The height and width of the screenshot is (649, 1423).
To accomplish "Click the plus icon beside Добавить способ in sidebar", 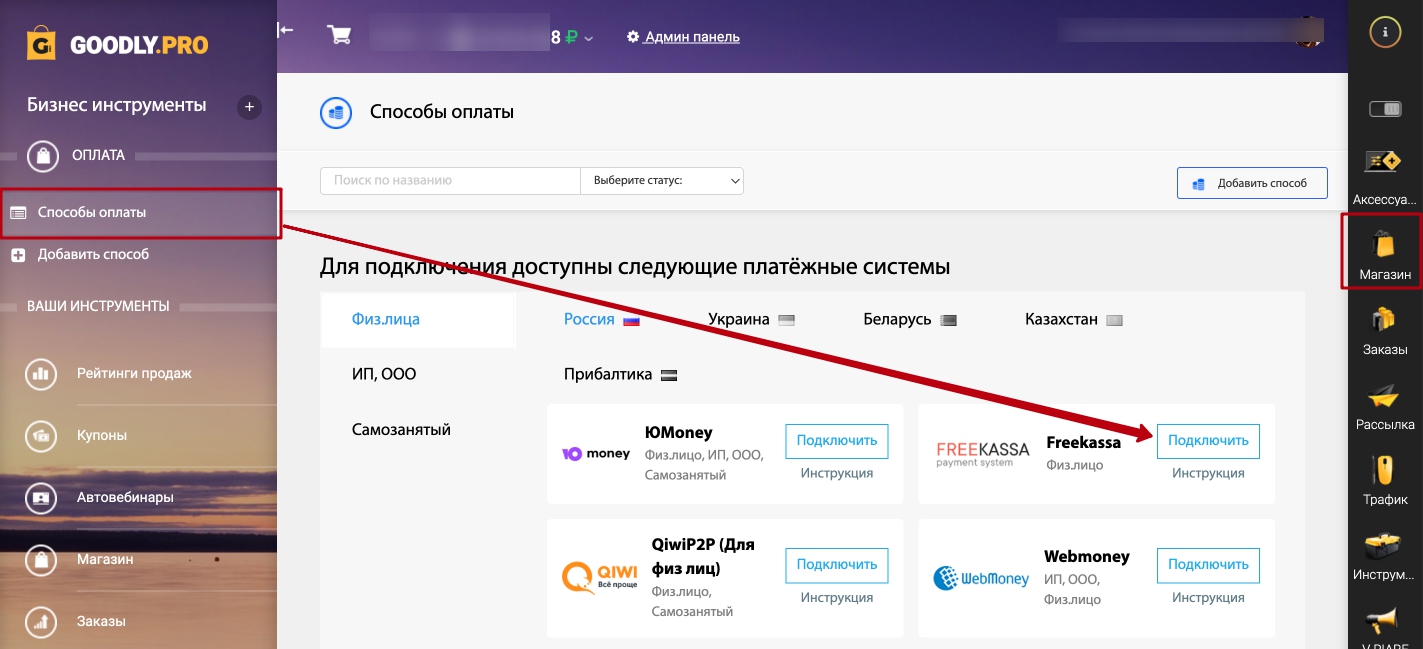I will (18, 255).
